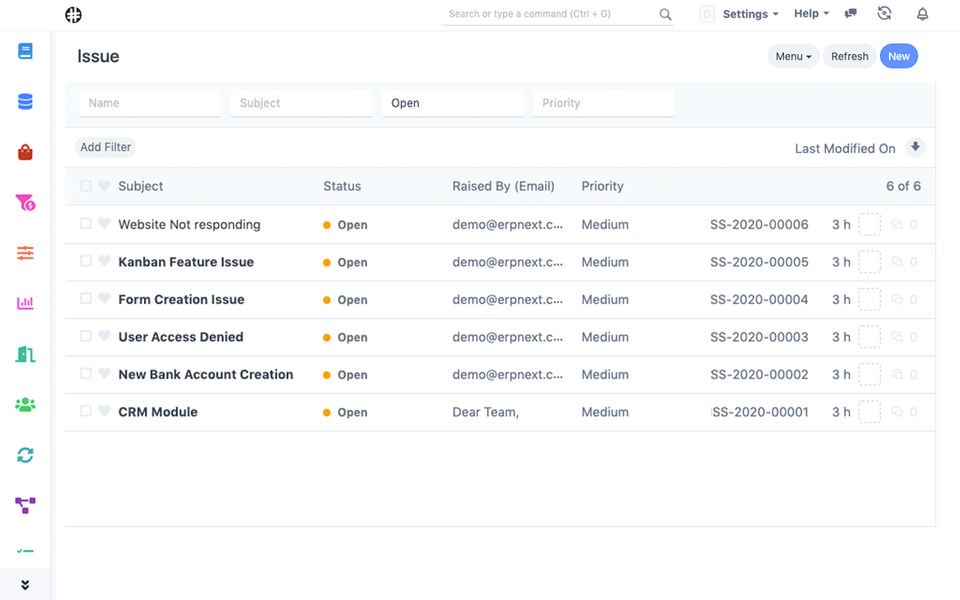
Task: Click the green people group sidebar icon
Action: tap(25, 404)
